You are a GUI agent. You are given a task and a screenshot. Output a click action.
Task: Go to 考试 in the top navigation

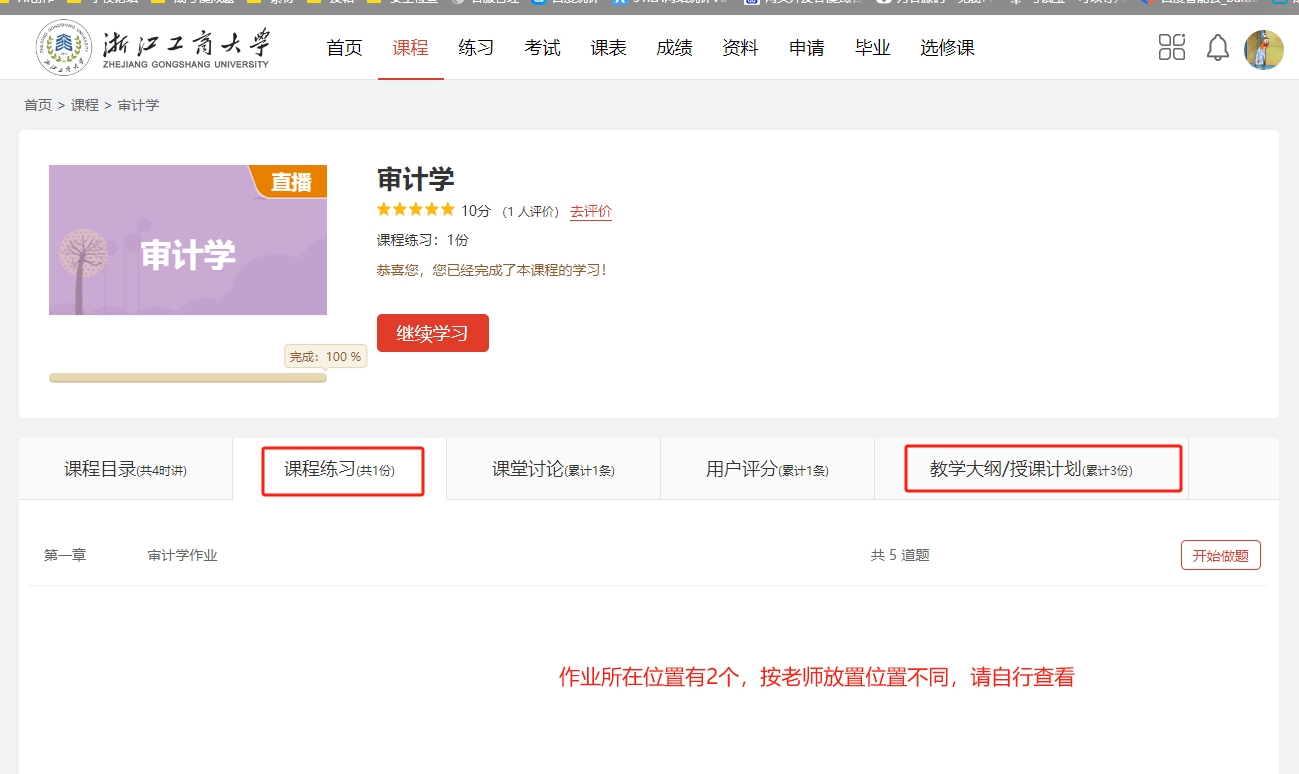point(542,48)
